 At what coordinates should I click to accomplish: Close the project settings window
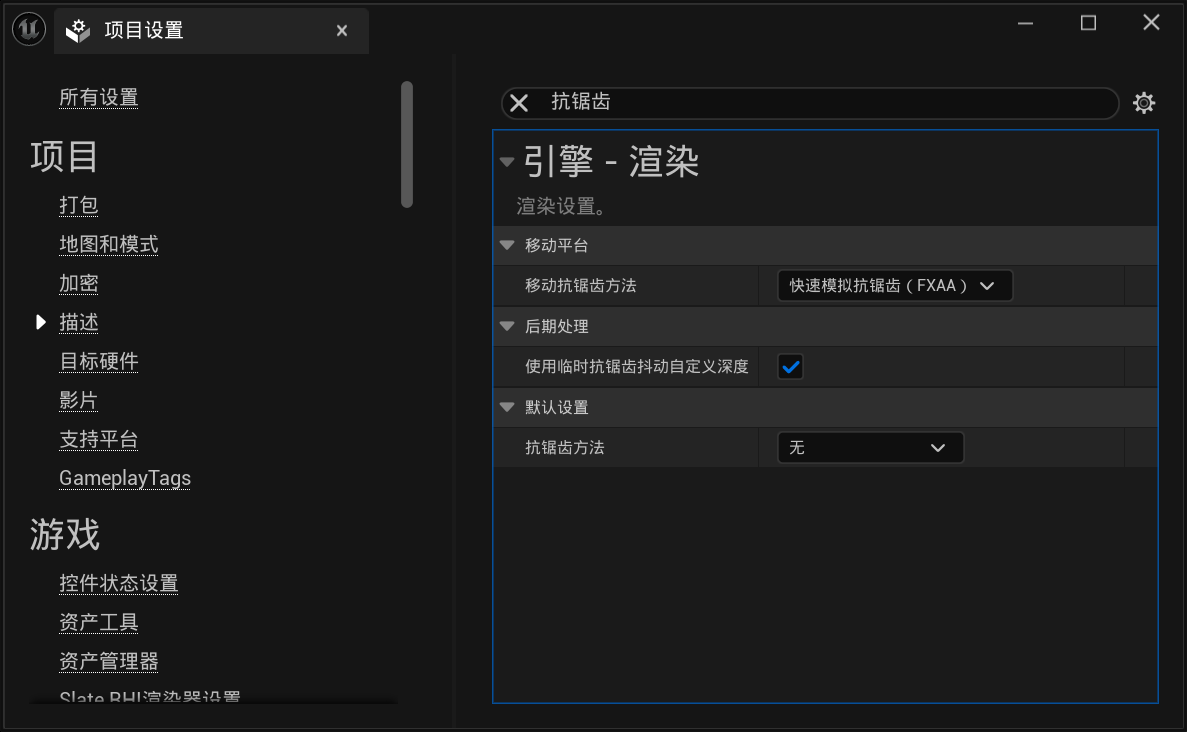pos(1151,23)
